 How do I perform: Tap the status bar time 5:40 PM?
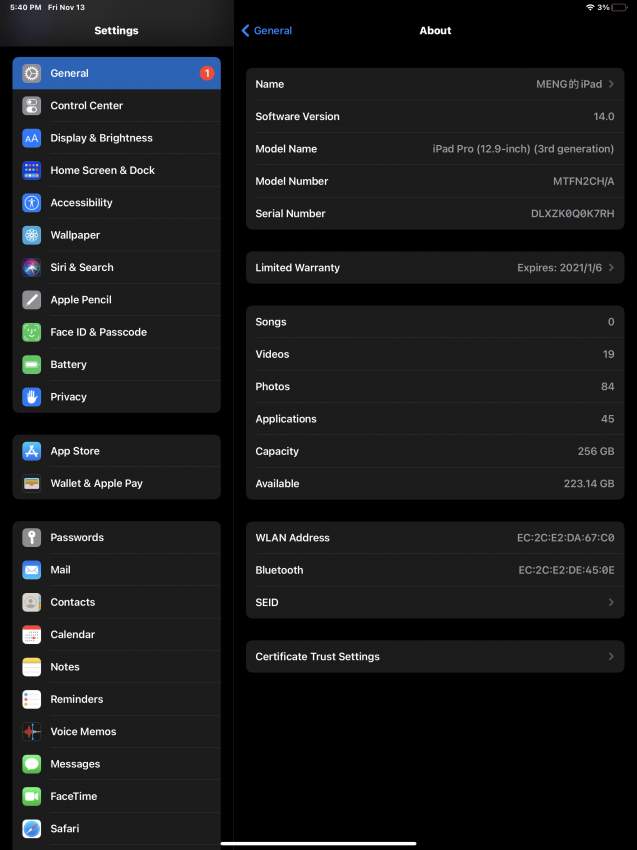[24, 8]
